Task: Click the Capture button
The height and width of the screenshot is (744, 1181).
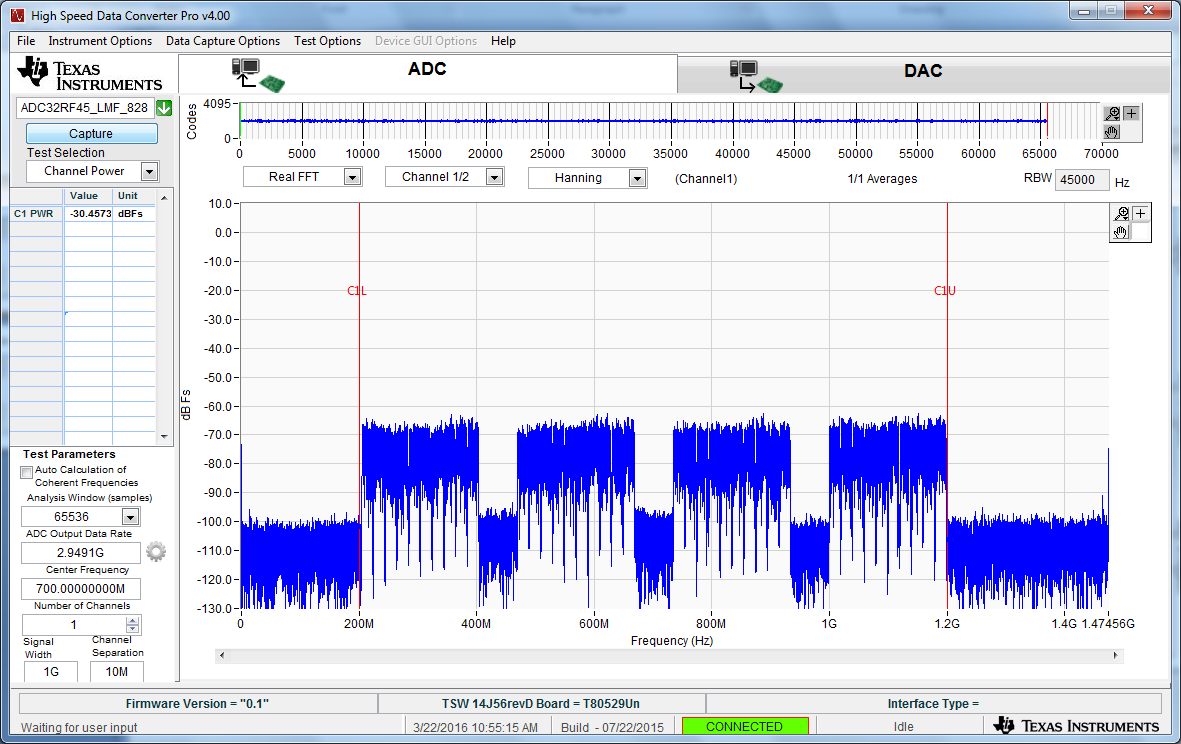Action: coord(91,133)
